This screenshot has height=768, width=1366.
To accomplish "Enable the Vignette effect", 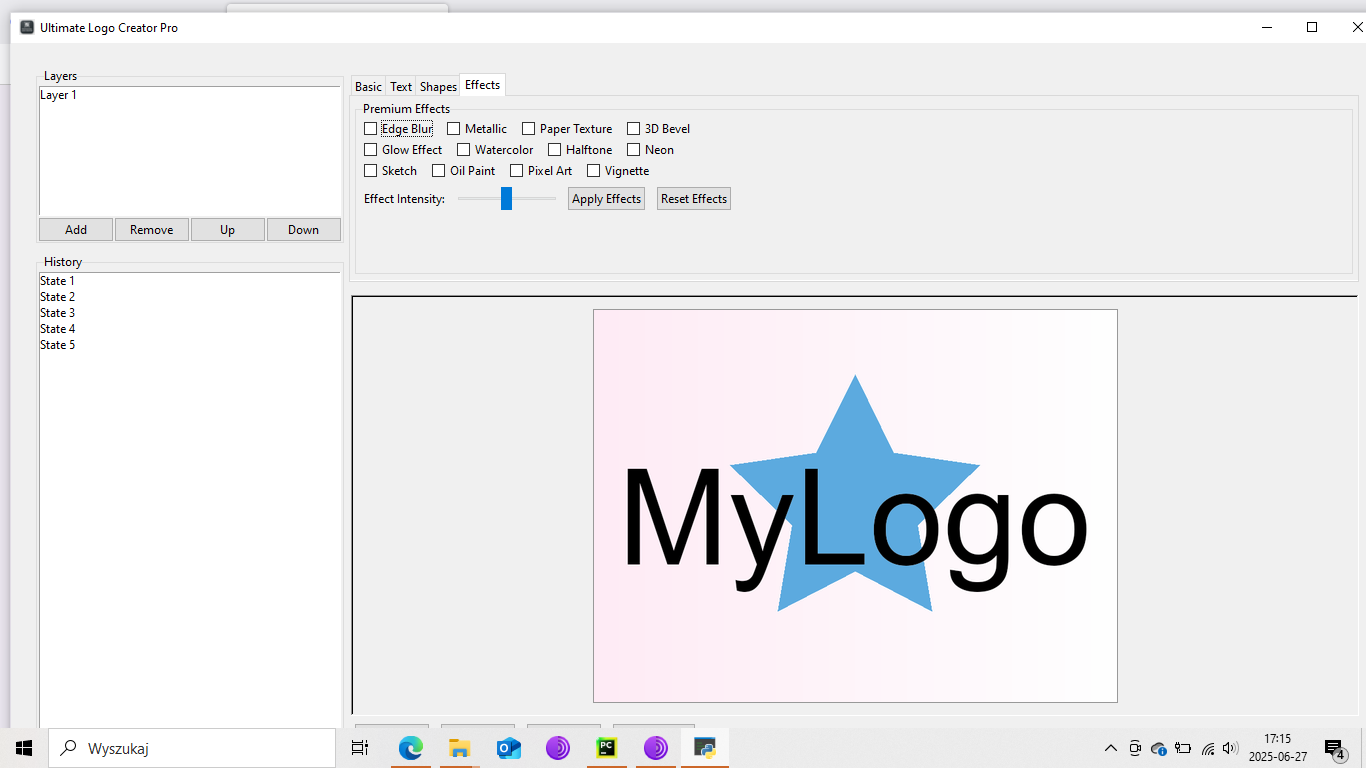I will pyautogui.click(x=593, y=170).
